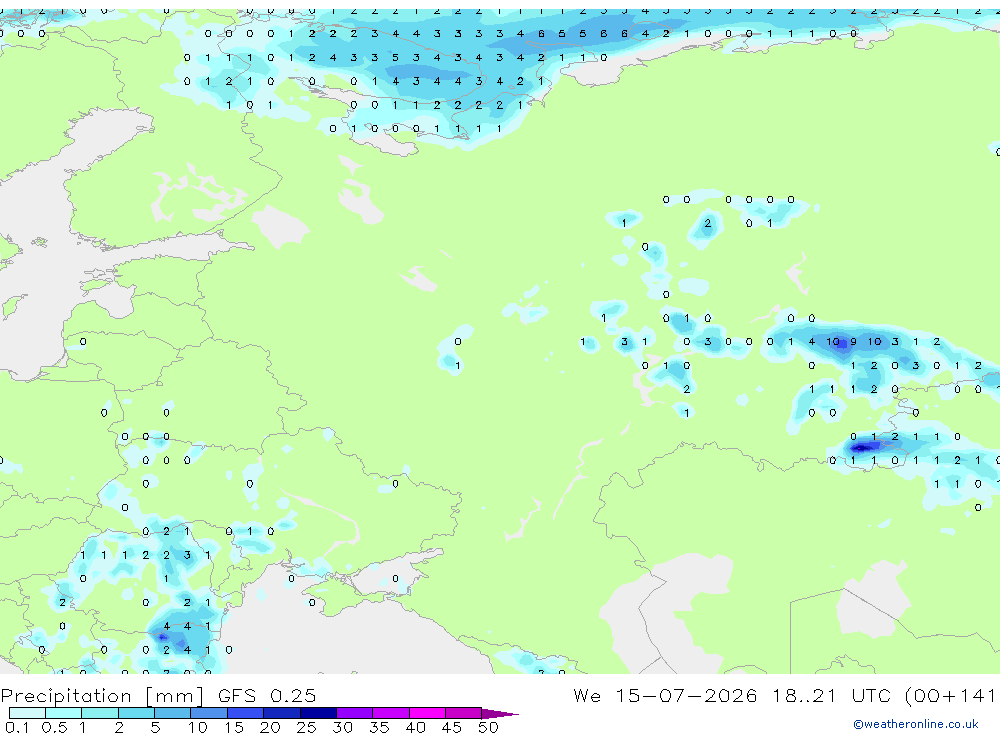1000x733 pixels.
Task: Select the 25–30 mm legend segment
Action: [x=318, y=713]
